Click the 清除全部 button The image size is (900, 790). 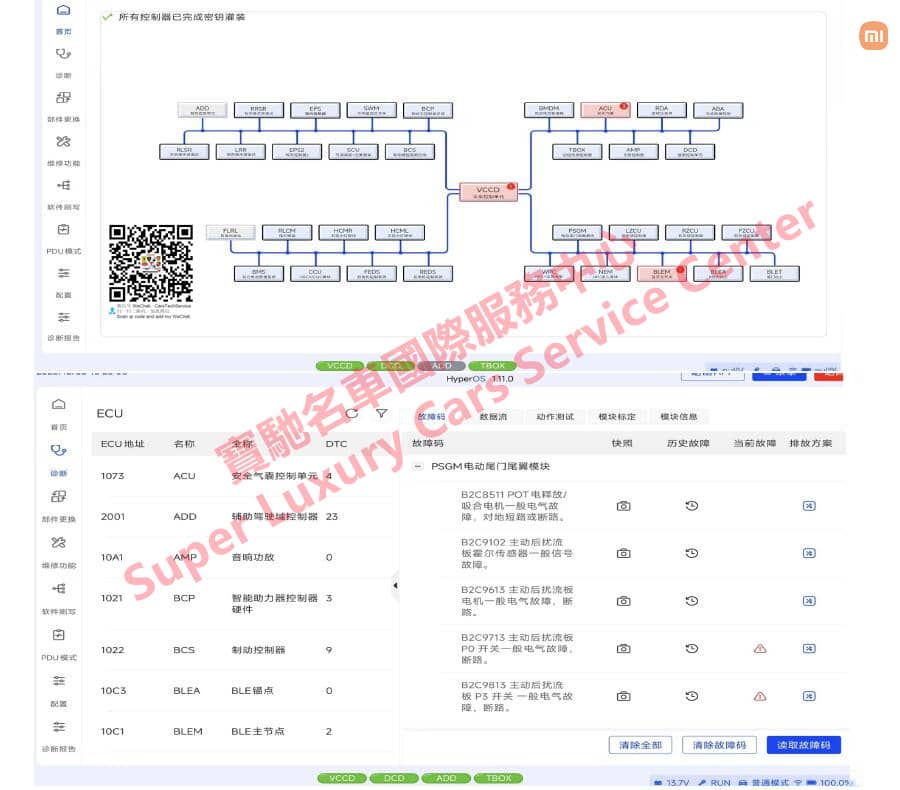click(641, 745)
